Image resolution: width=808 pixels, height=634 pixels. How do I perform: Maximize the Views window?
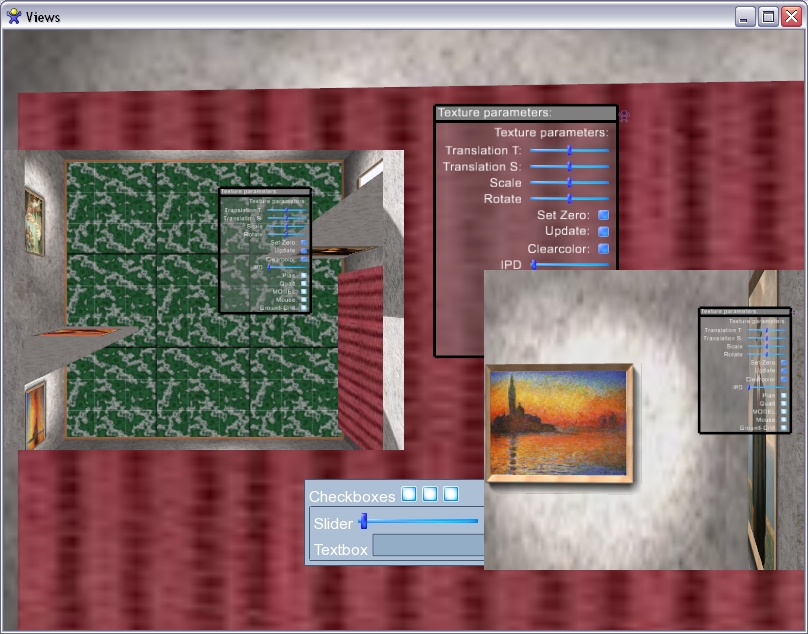point(768,17)
